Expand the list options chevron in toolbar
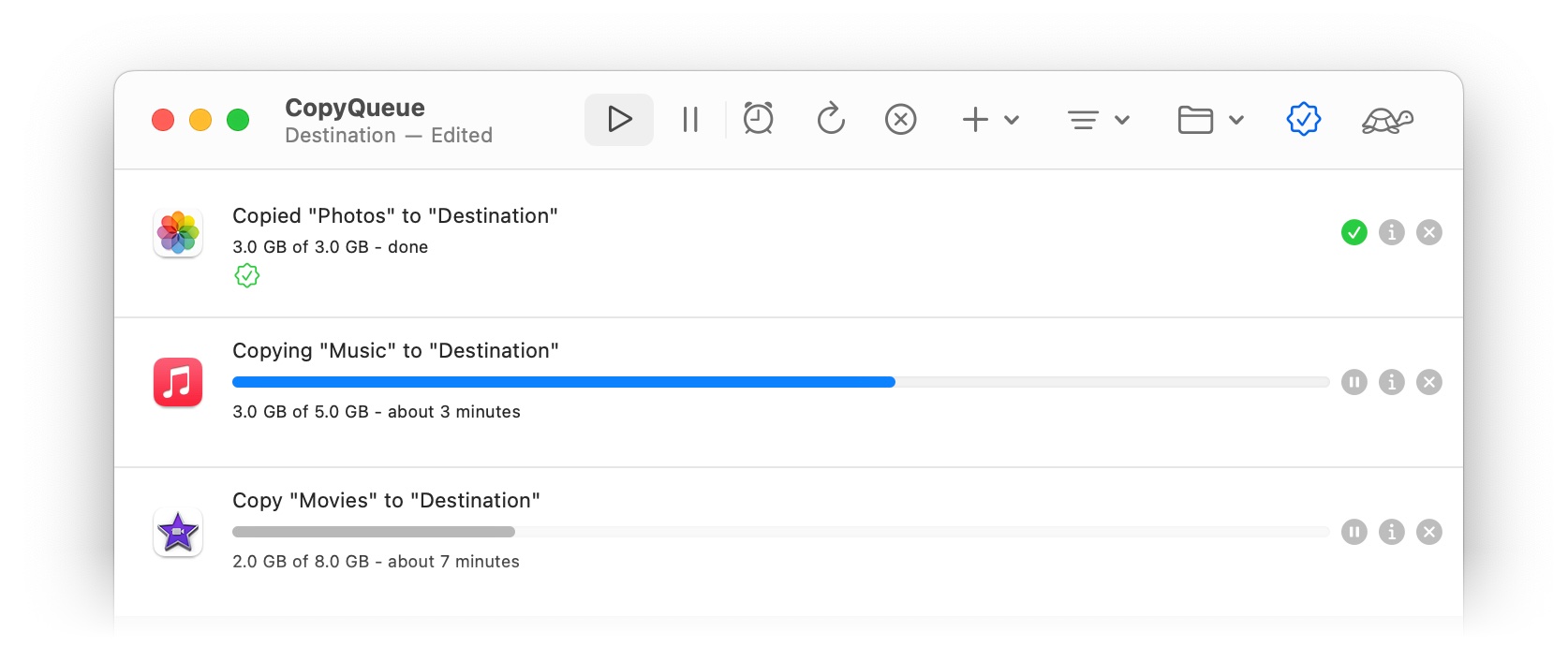Image resolution: width=1568 pixels, height=661 pixels. point(1122,120)
